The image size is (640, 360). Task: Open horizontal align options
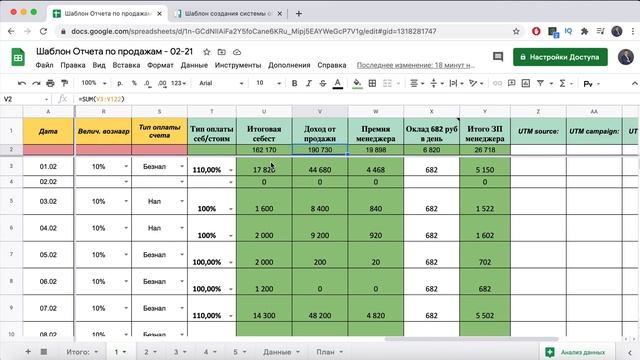pos(416,83)
